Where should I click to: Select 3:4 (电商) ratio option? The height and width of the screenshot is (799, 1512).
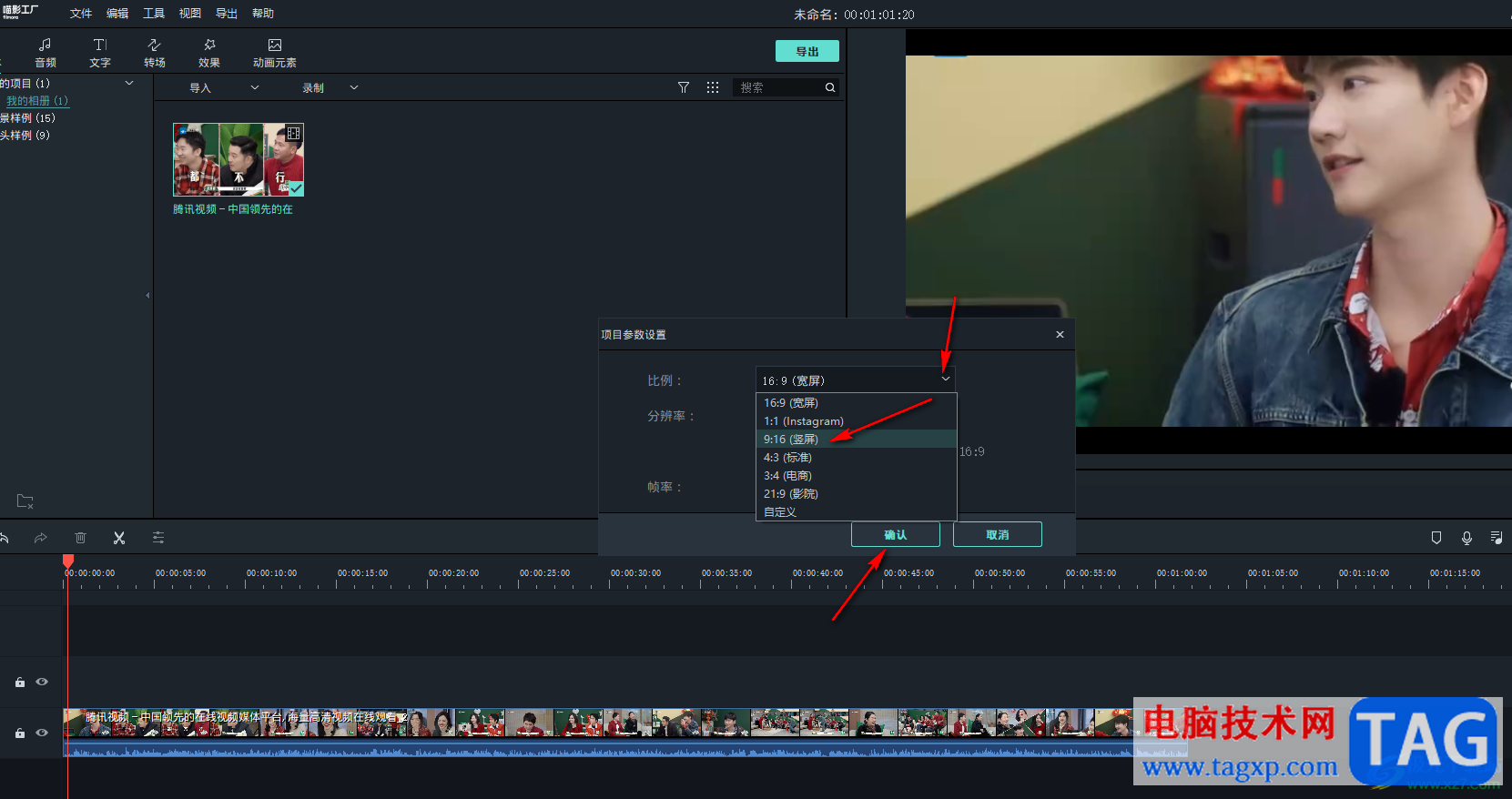point(856,475)
